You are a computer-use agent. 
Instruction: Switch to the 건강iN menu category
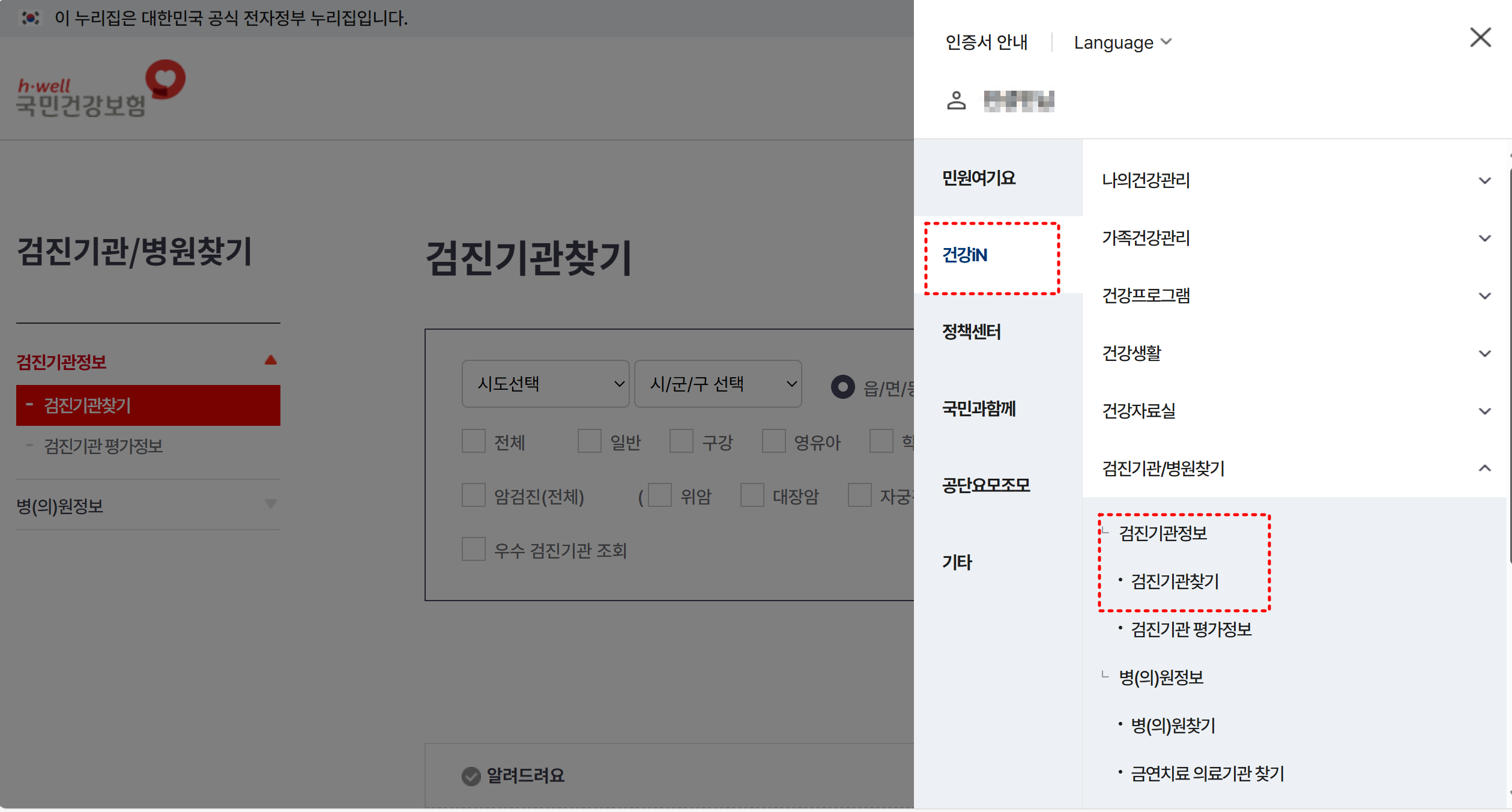click(965, 255)
